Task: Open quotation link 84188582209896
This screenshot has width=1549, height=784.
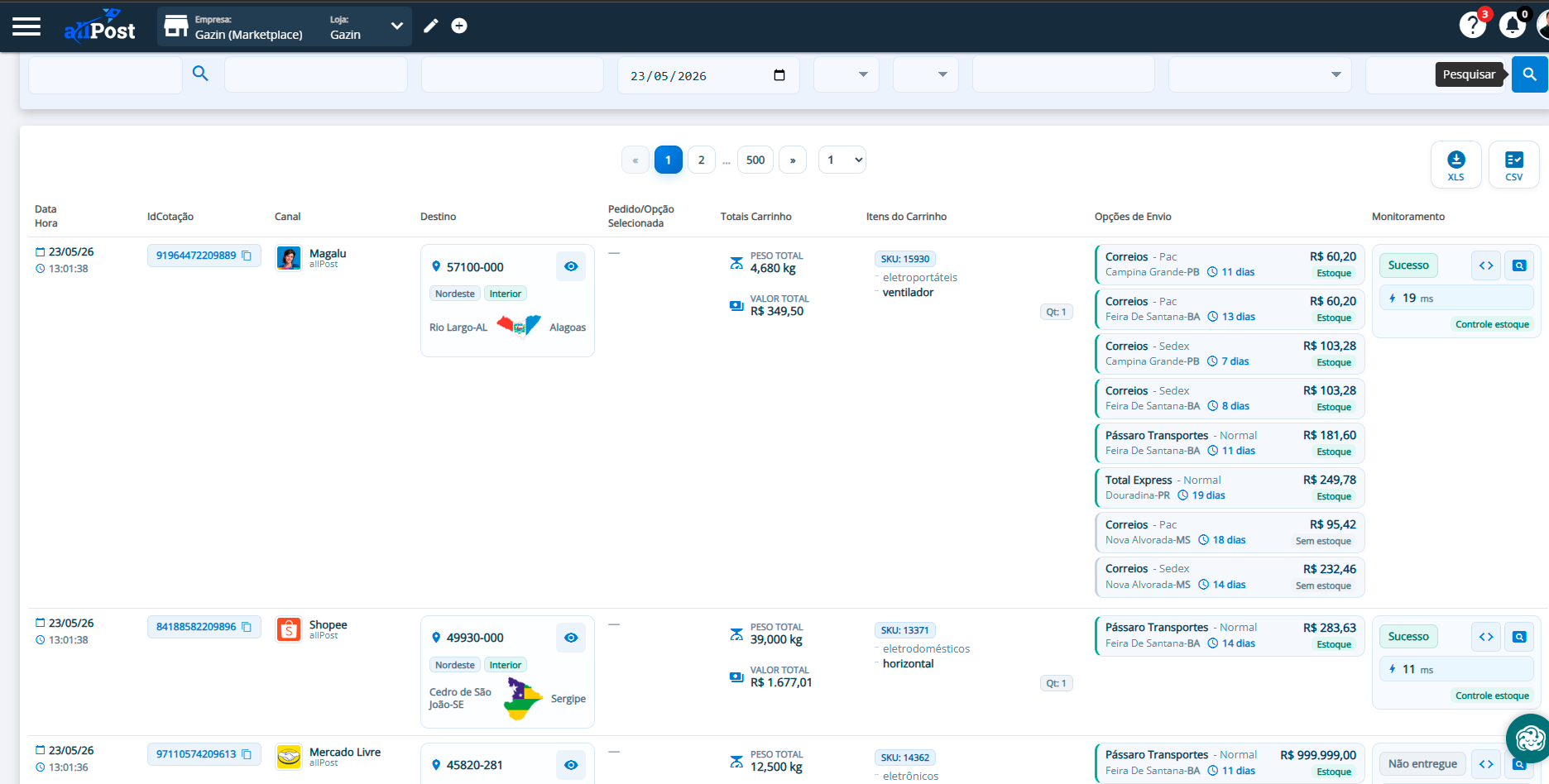Action: coord(196,627)
